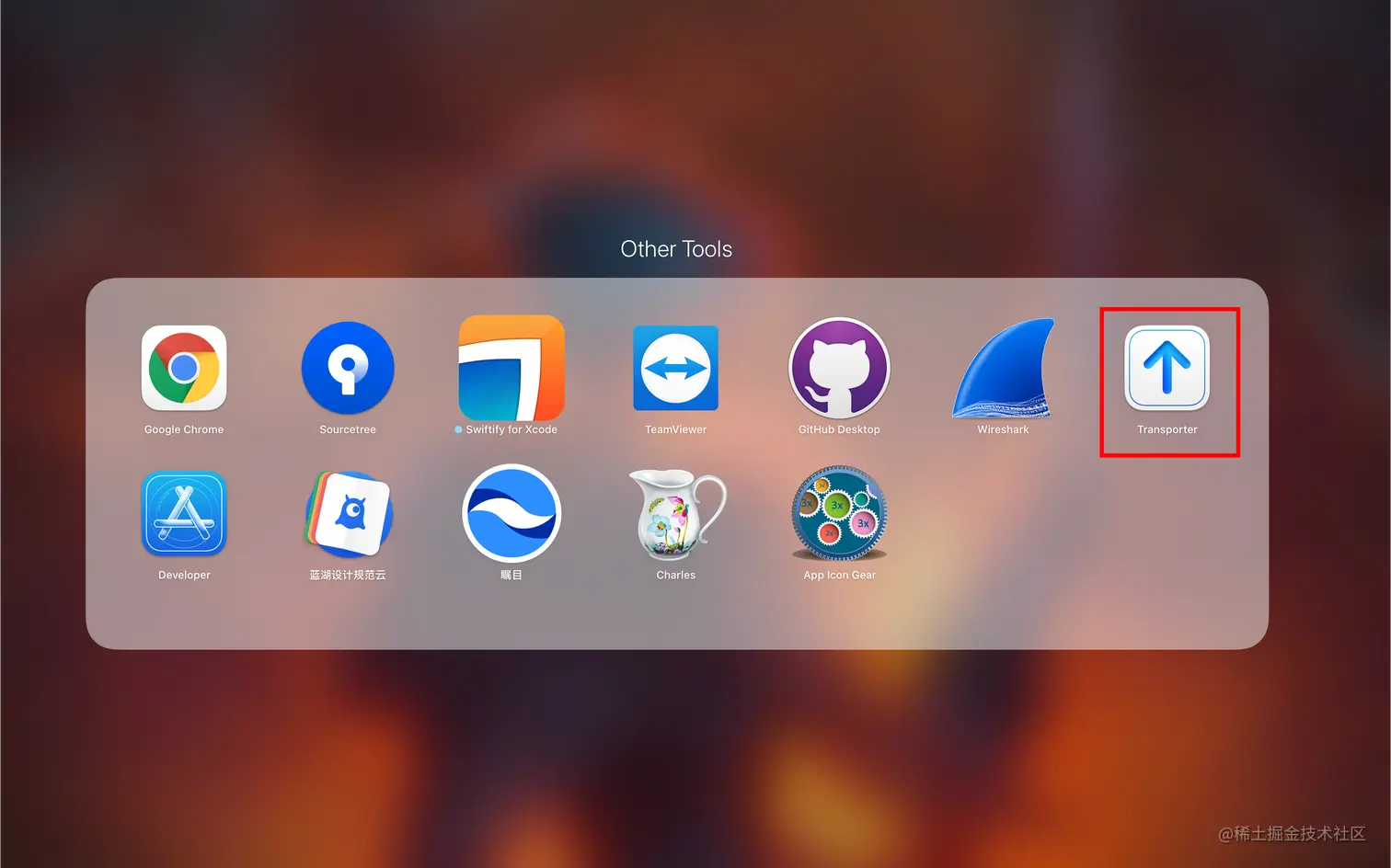Open GitHub Desktop icon
1391x868 pixels.
click(839, 368)
